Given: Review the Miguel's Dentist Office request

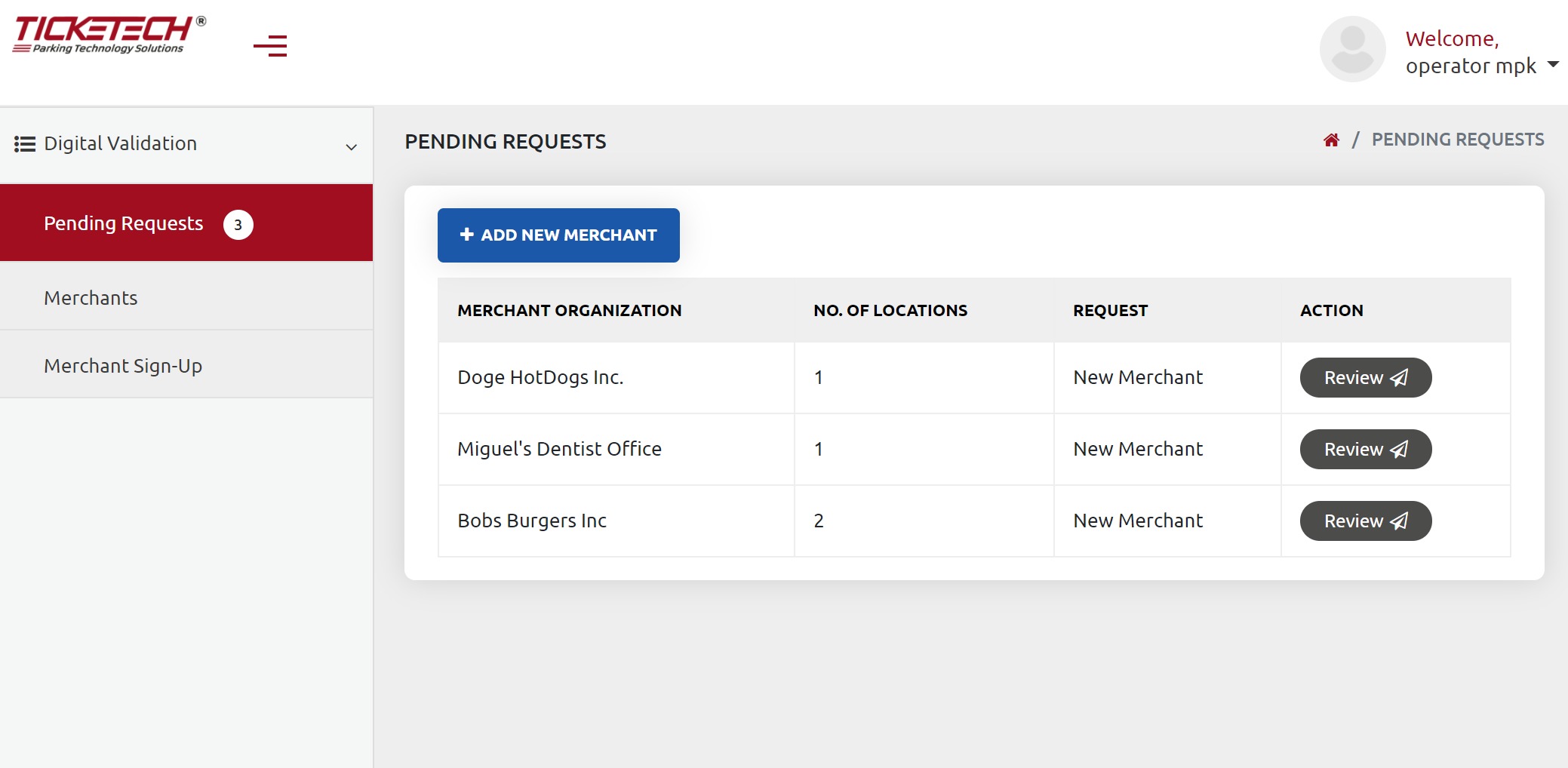Looking at the screenshot, I should [1366, 449].
